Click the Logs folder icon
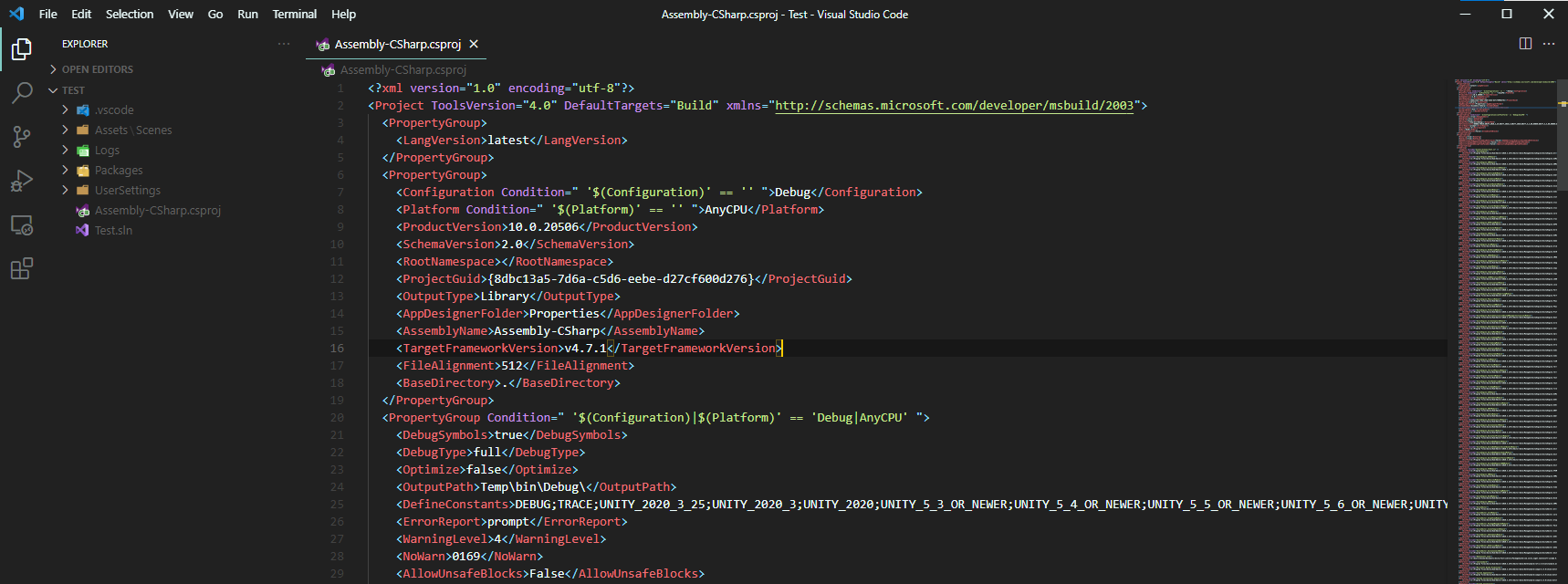The image size is (1568, 584). click(x=83, y=150)
